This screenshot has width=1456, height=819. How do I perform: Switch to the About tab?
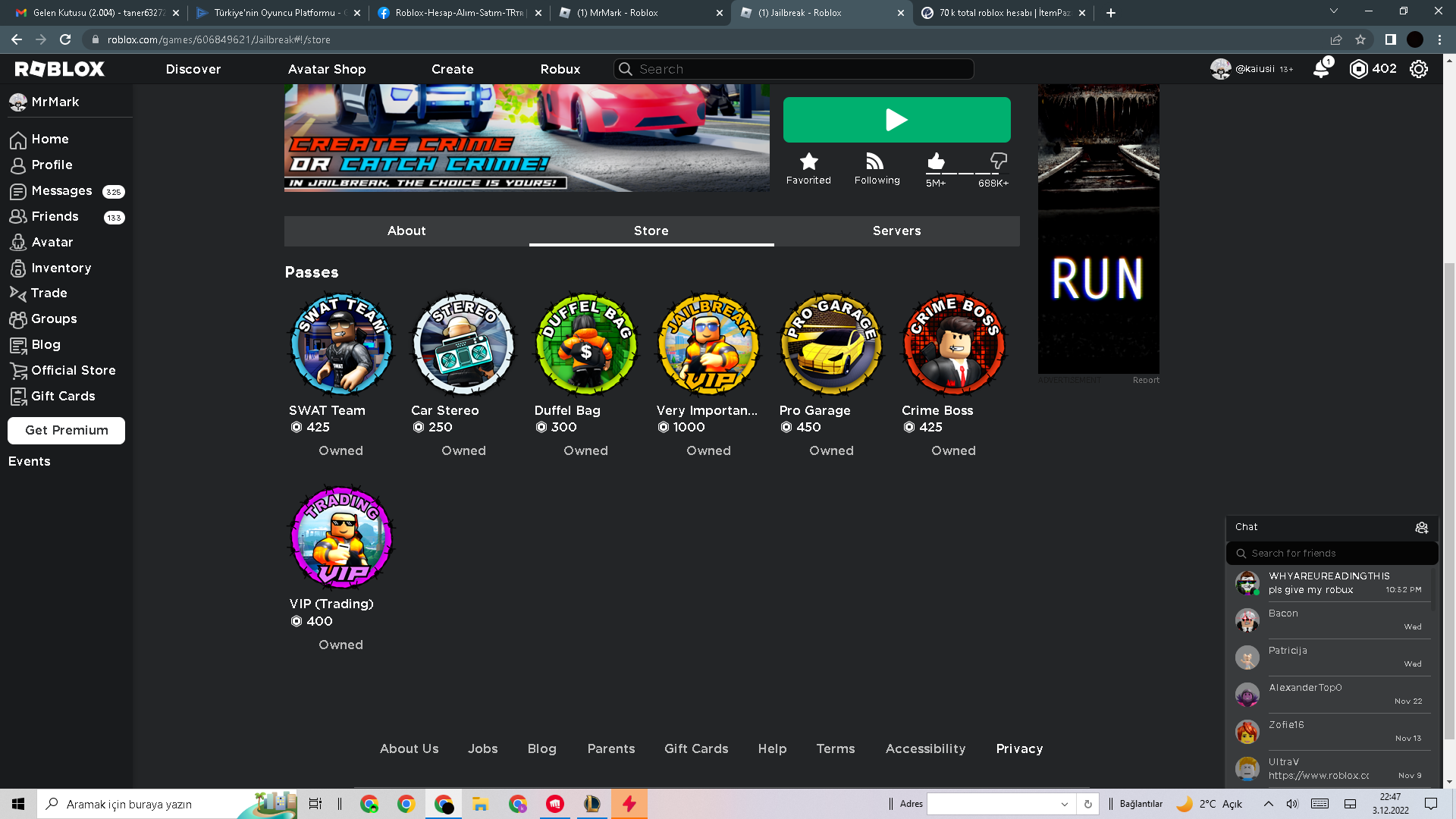pyautogui.click(x=406, y=231)
